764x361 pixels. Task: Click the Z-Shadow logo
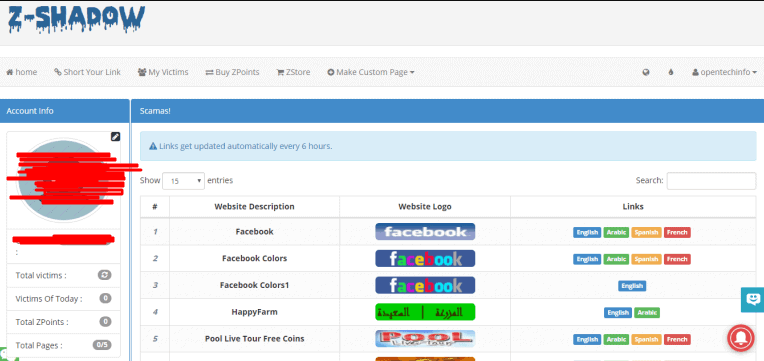76,19
